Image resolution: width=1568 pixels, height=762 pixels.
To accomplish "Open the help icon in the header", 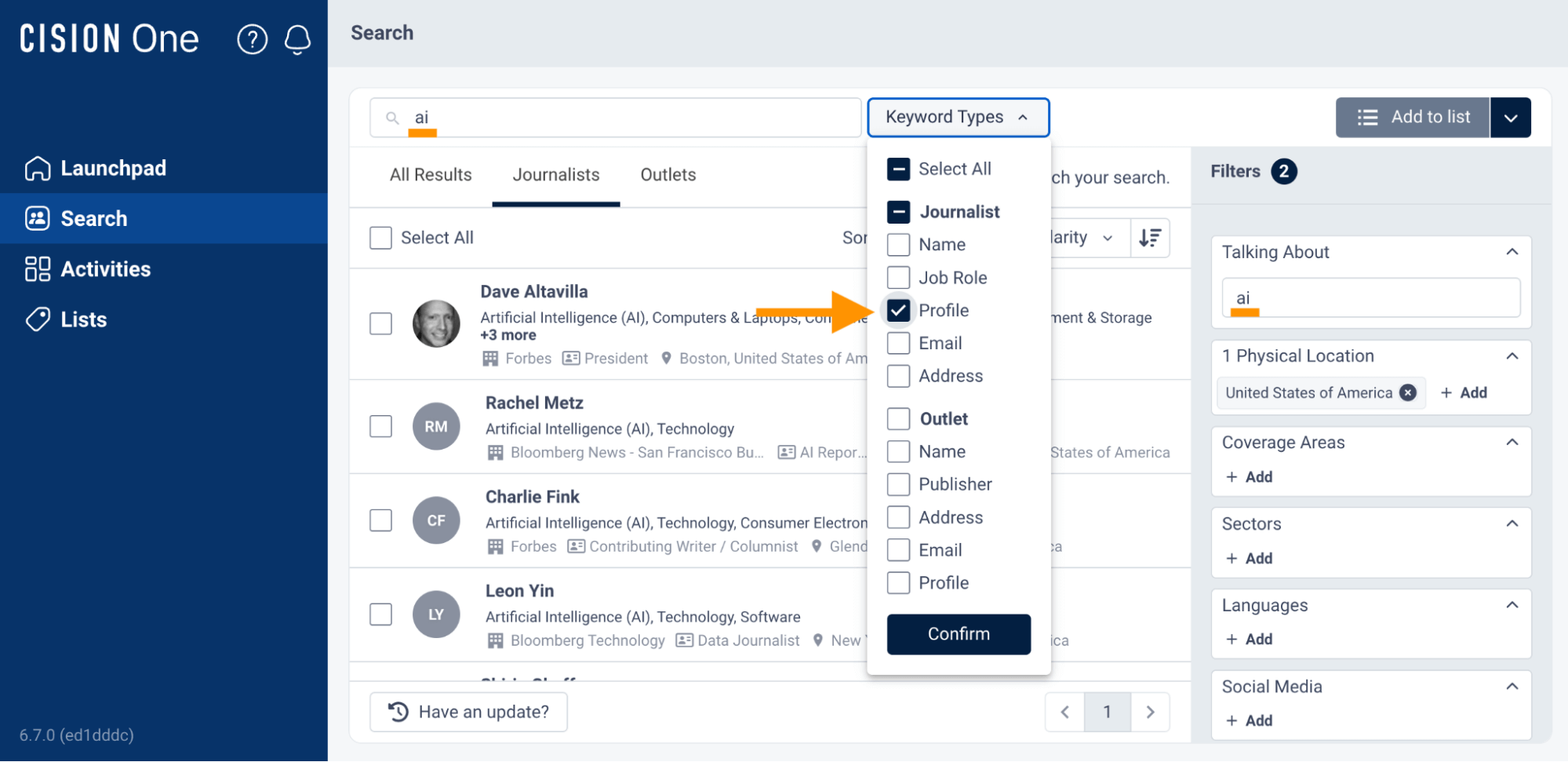I will tap(252, 39).
